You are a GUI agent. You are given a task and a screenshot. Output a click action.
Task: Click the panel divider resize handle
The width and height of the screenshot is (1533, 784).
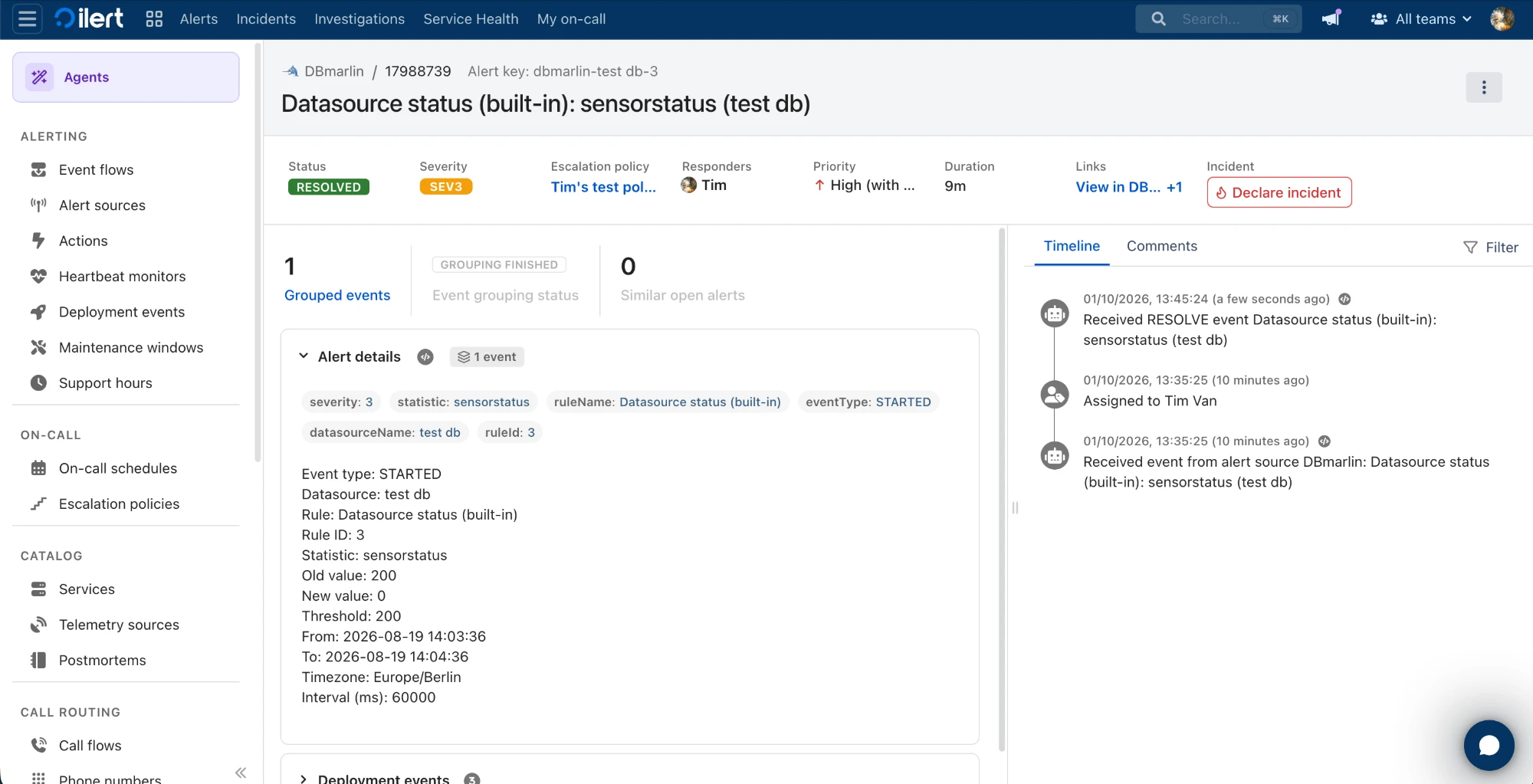(1015, 507)
